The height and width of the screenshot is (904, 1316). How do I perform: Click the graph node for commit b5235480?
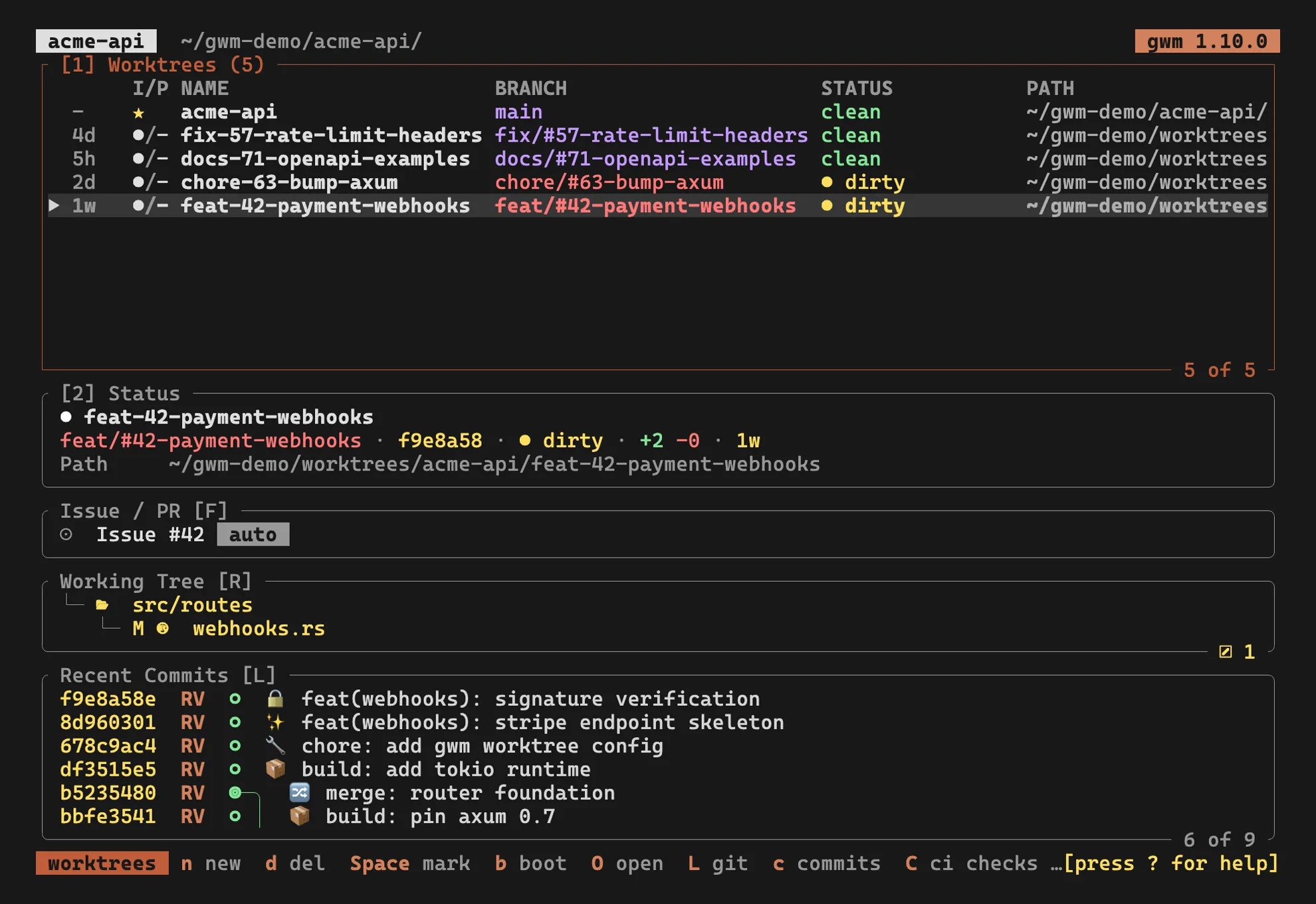click(235, 792)
